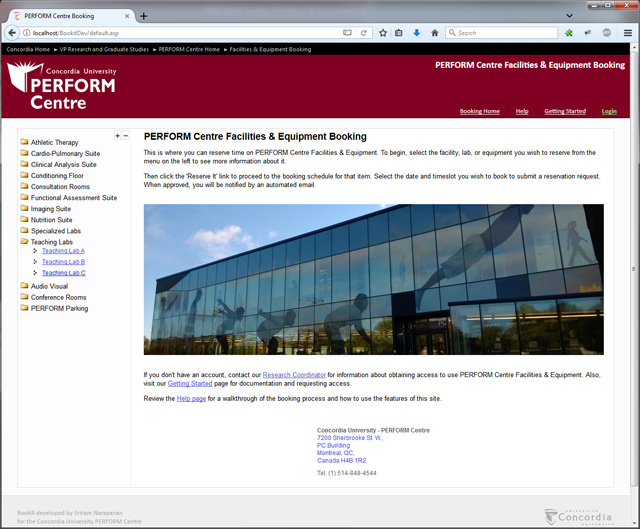This screenshot has height=529, width=640.
Task: Bookmark this page with star icon
Action: point(383,33)
